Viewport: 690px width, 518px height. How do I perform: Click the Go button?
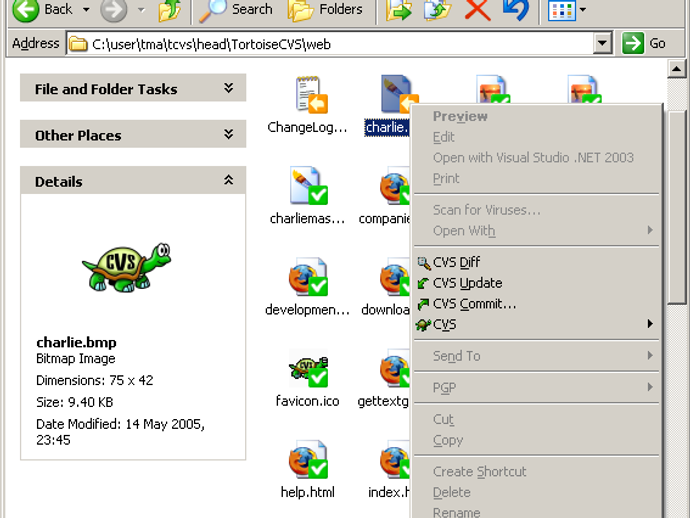tap(643, 43)
